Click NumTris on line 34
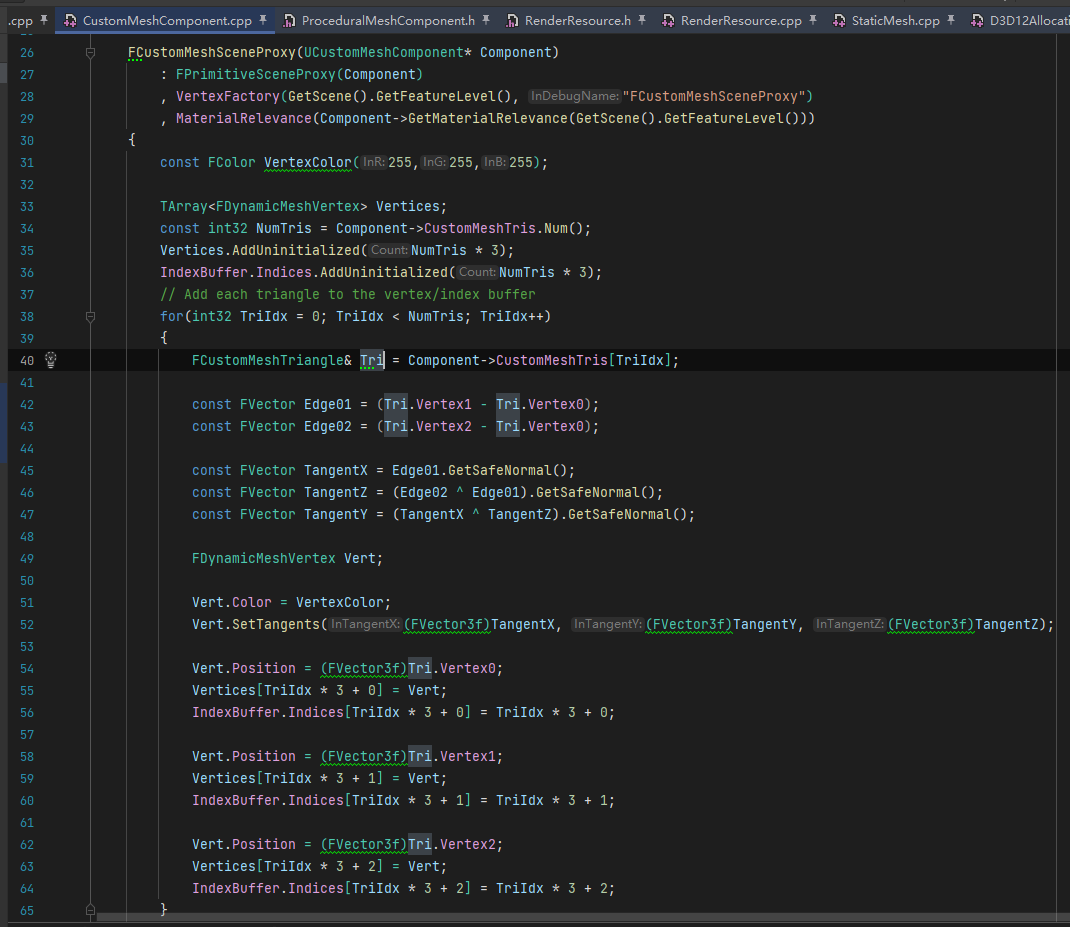1070x927 pixels. tap(283, 229)
